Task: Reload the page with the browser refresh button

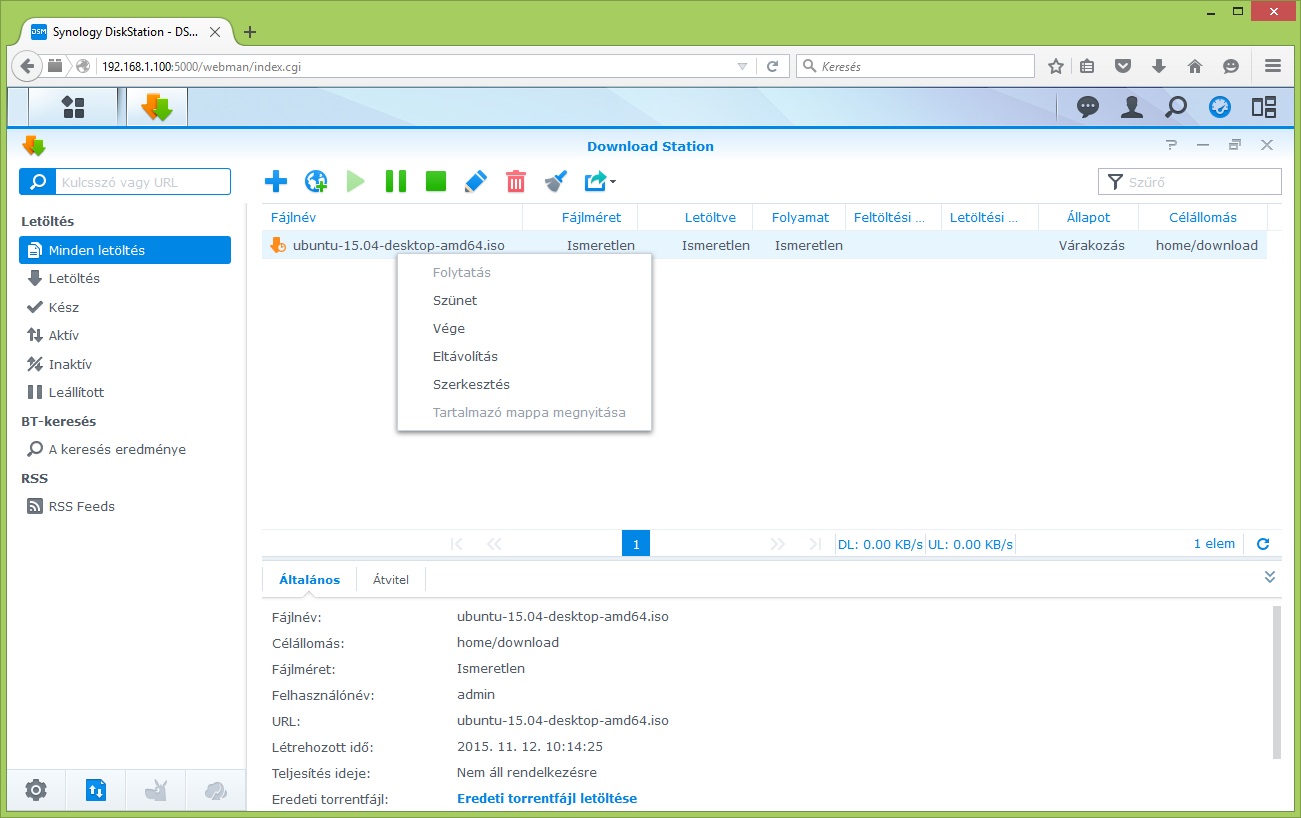Action: (x=772, y=66)
